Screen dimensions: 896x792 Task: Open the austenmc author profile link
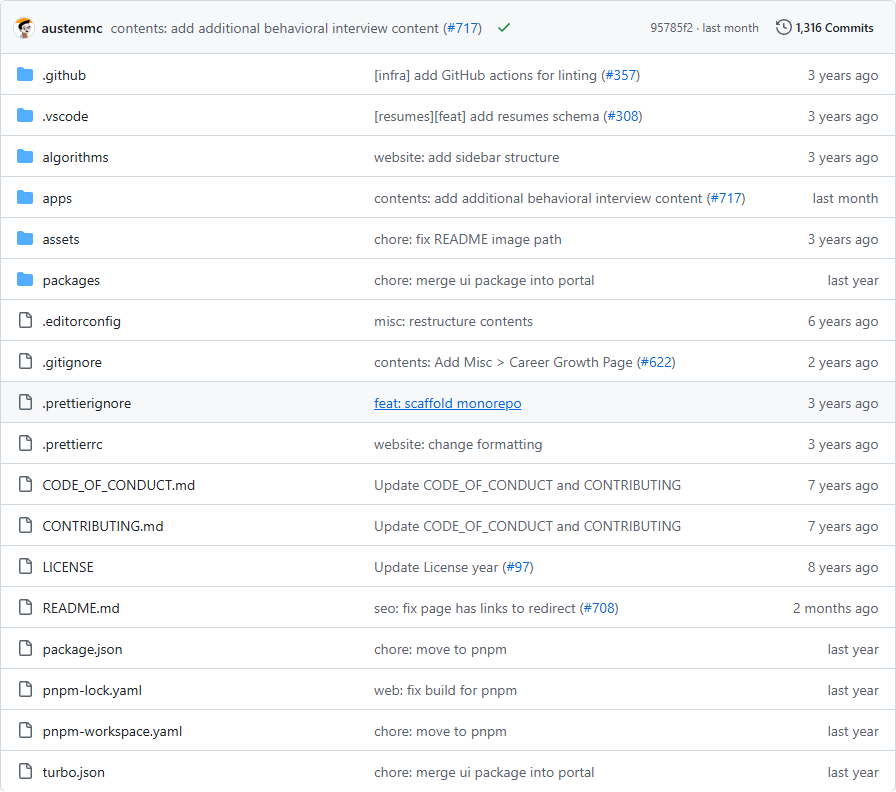click(72, 28)
